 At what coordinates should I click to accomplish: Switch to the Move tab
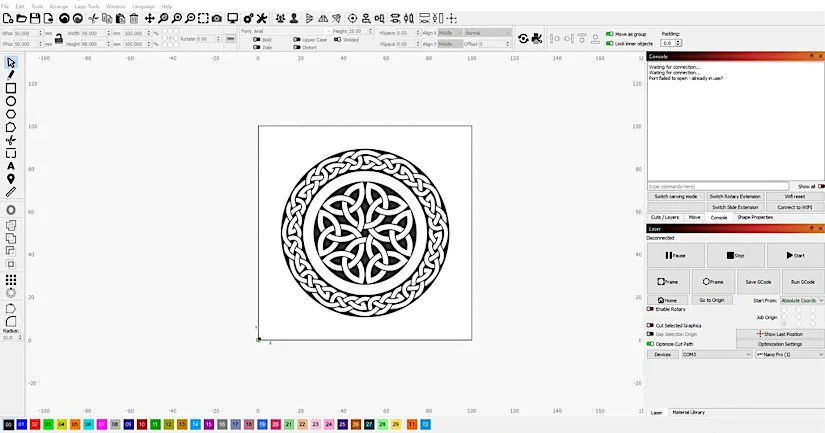click(x=695, y=217)
